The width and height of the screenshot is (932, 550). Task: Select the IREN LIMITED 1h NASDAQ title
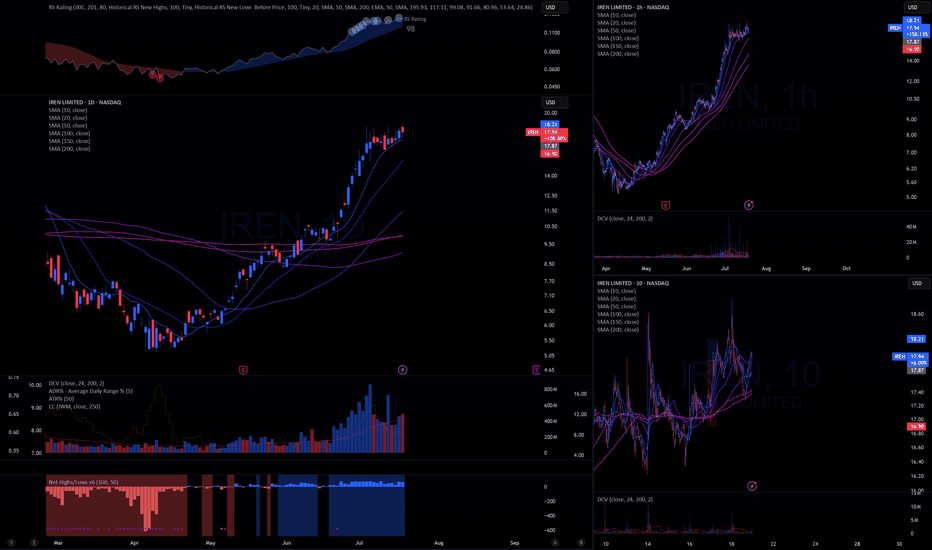(x=633, y=7)
